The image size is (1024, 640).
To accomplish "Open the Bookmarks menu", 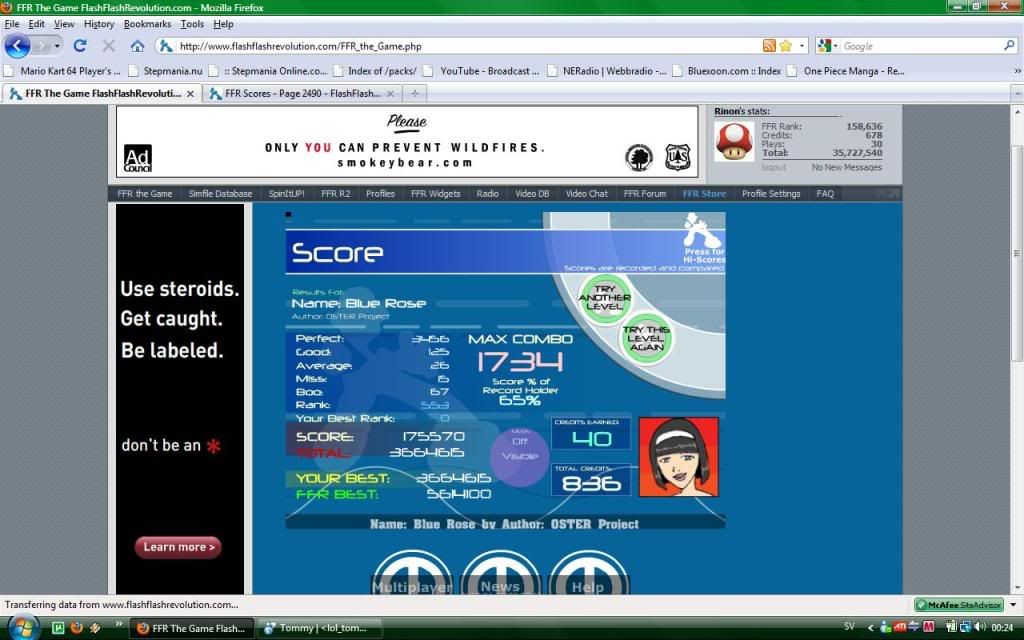I will 147,24.
